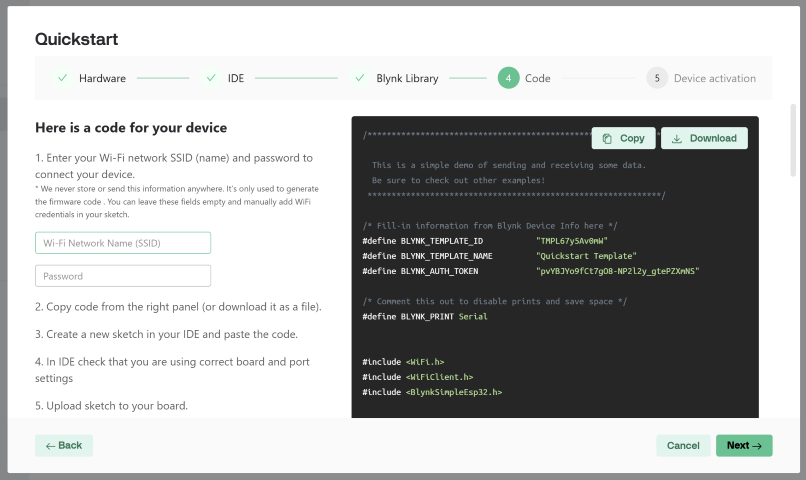Click the "Be sure to check out other examples!" comment
This screenshot has width=806, height=480.
tap(459, 180)
